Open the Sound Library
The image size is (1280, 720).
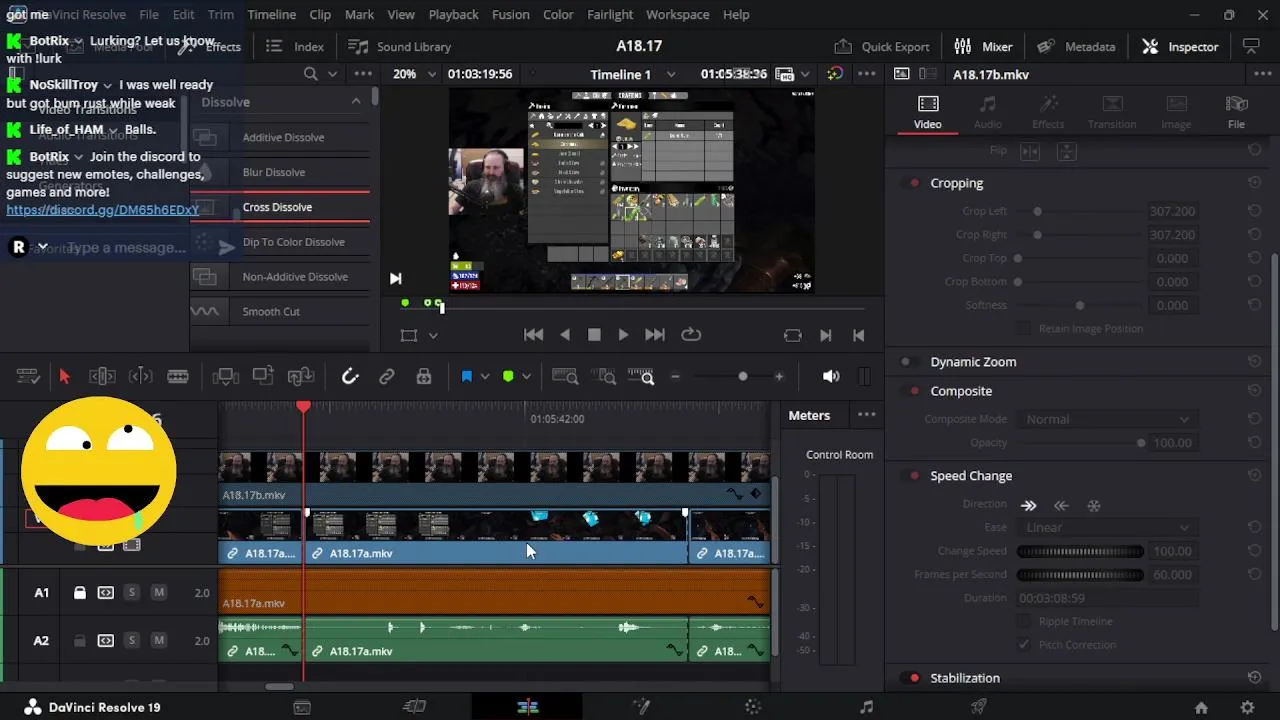coord(399,46)
